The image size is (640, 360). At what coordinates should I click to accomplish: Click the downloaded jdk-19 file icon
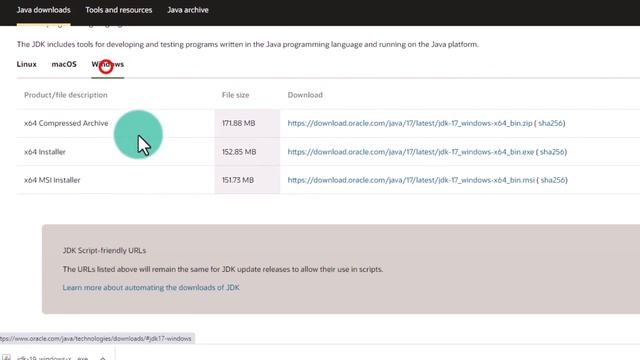coord(7,358)
